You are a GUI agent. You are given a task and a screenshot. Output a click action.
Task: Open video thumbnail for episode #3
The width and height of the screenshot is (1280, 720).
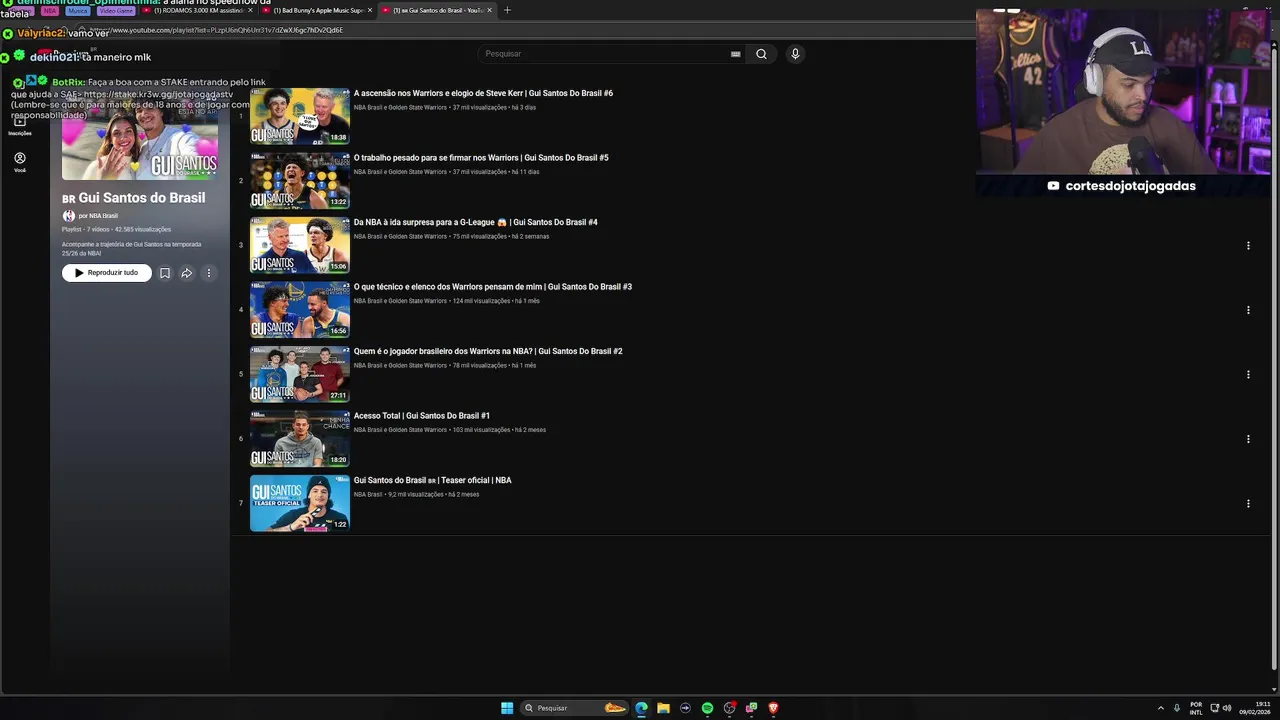pyautogui.click(x=300, y=309)
